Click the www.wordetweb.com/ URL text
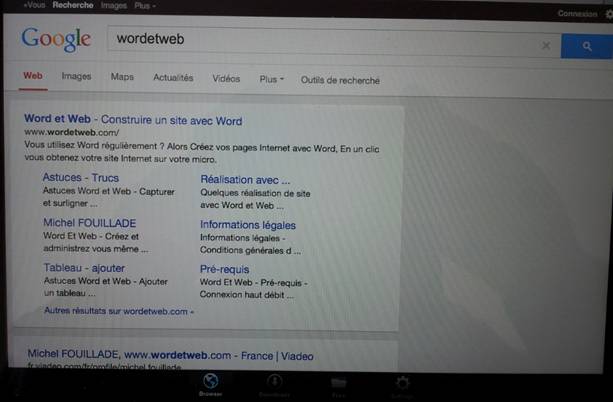Screen dimensions: 613x402 coord(72,132)
